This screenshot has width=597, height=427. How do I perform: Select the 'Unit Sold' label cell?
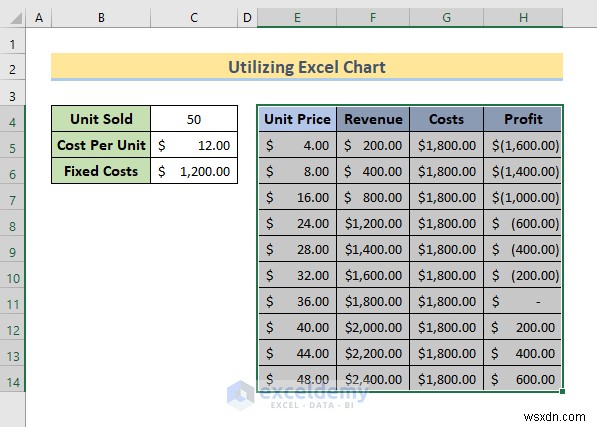[x=101, y=119]
